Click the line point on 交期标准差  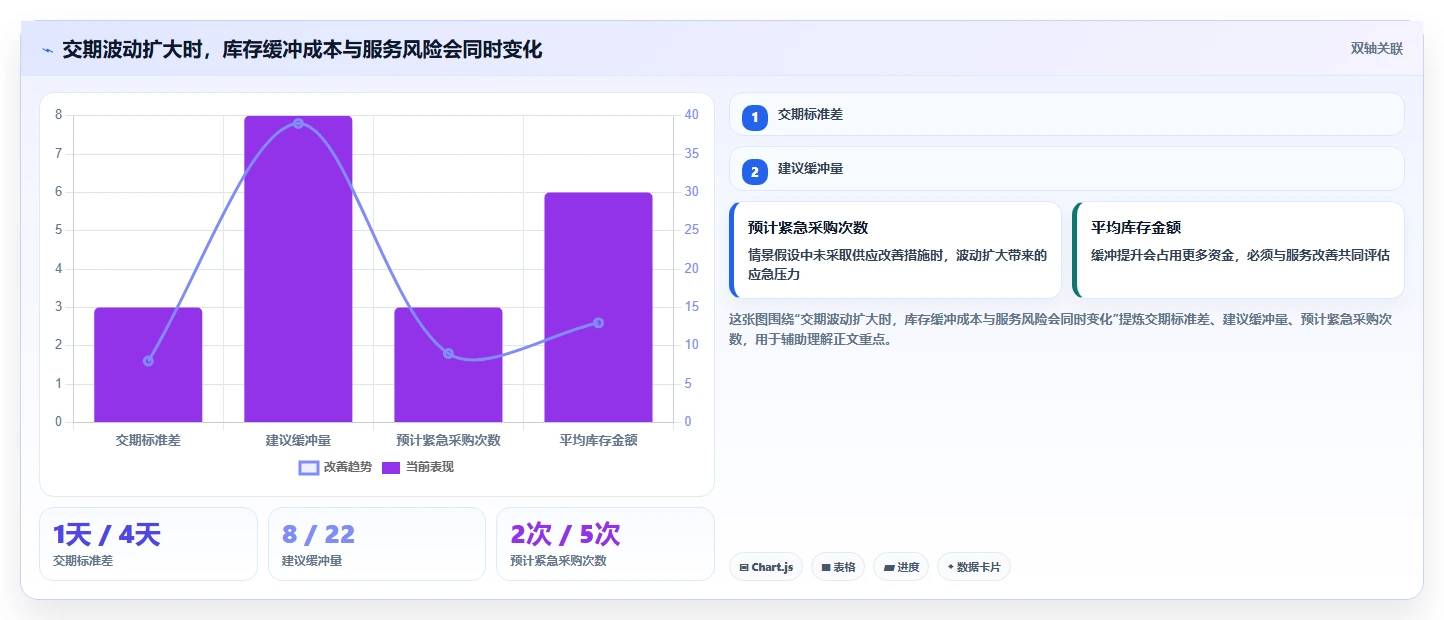point(148,361)
